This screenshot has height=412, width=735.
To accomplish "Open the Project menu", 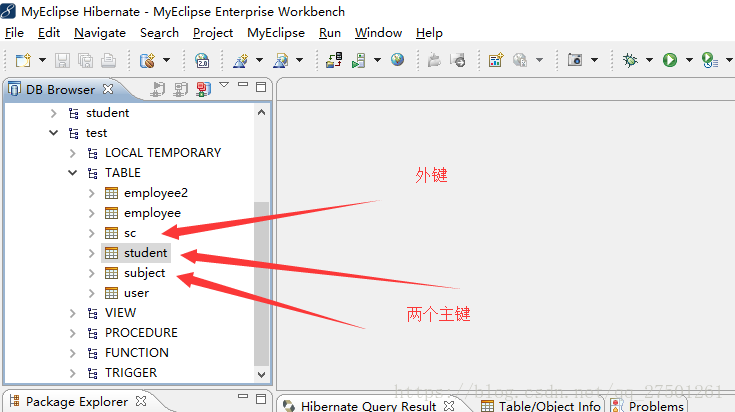I will [x=213, y=33].
